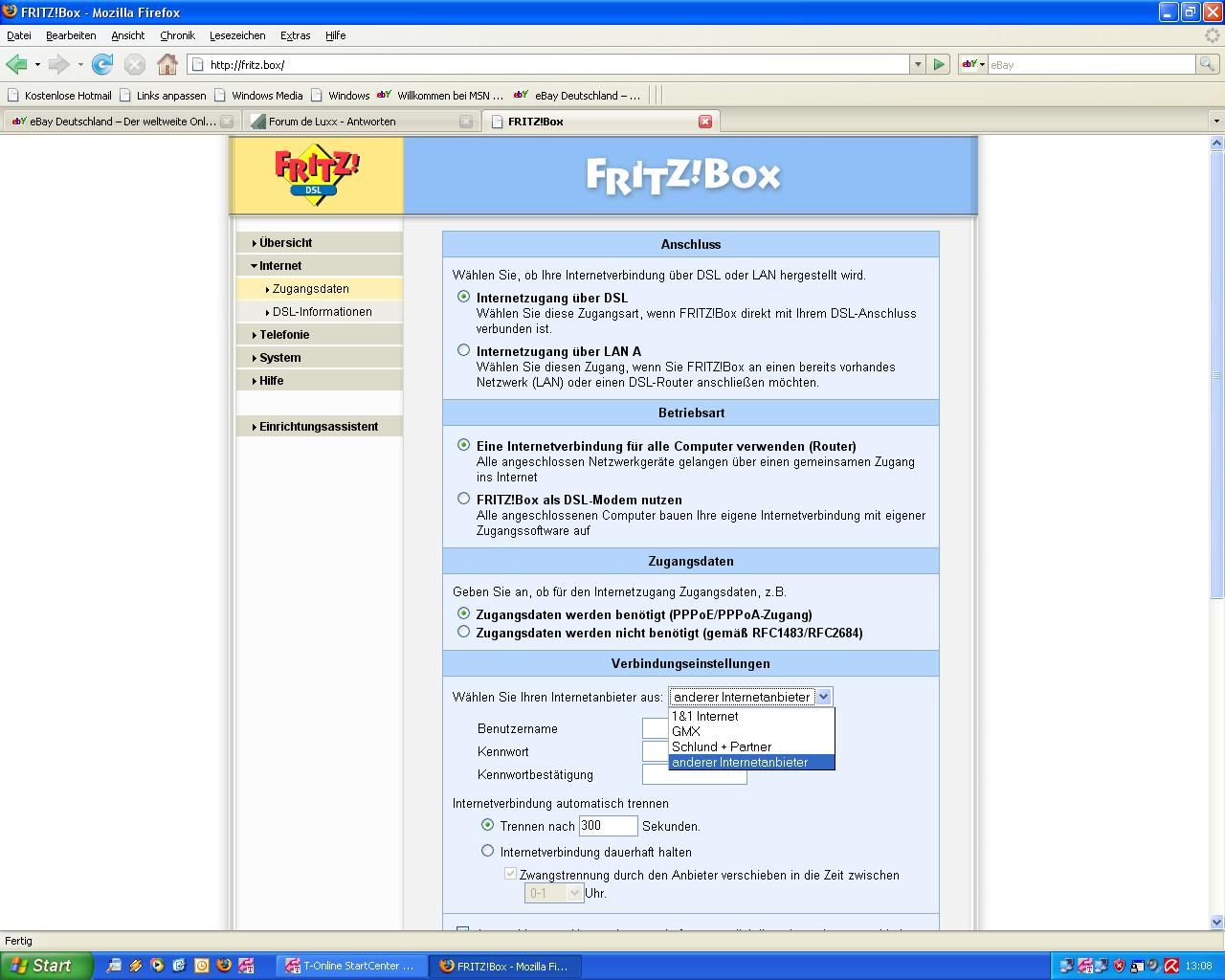Select Internetverbindung dauerhaft halten radio
This screenshot has width=1225, height=980.
pos(488,851)
